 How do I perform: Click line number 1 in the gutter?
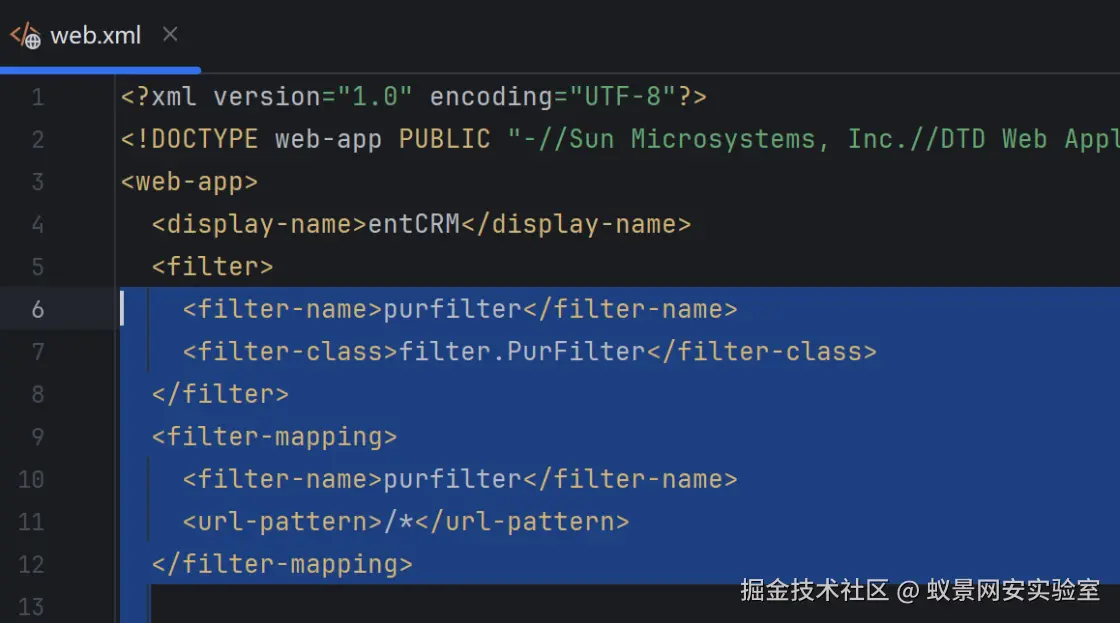coord(38,97)
